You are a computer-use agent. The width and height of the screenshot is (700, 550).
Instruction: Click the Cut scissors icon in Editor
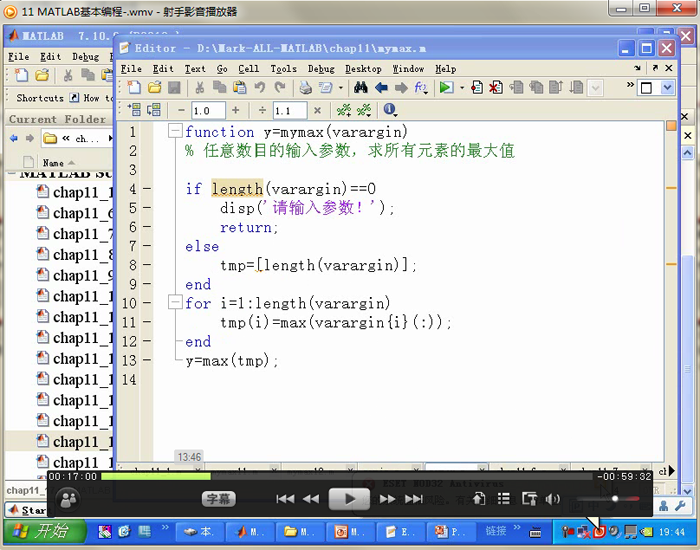[x=199, y=87]
